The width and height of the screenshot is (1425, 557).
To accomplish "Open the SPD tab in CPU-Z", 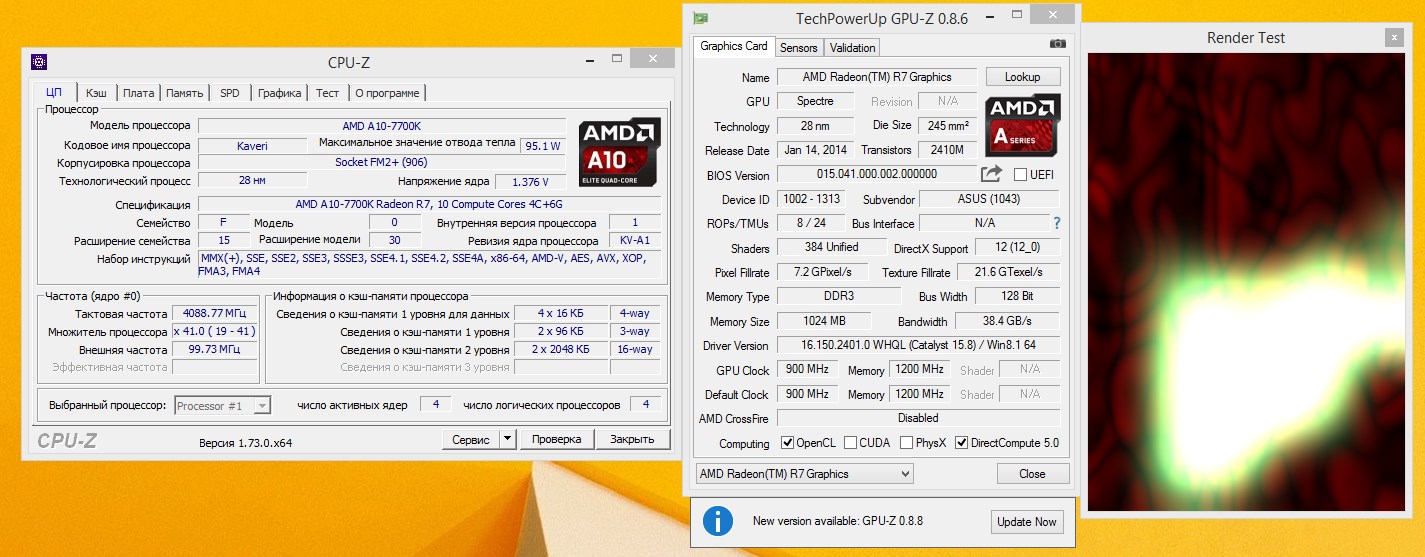I will point(230,93).
